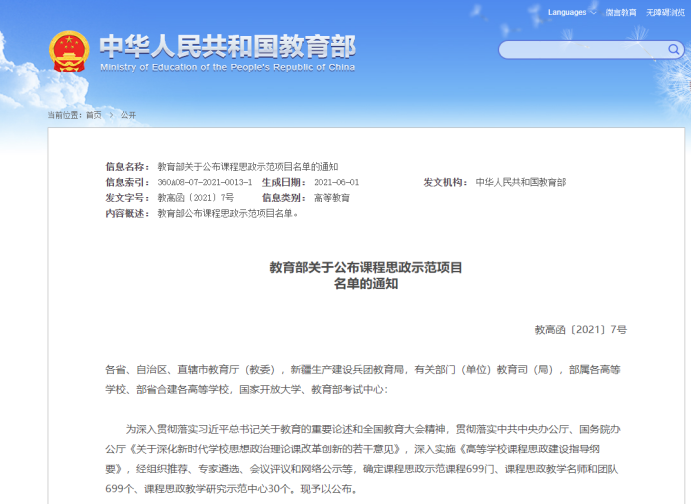Open the Languages dropdown

click(x=566, y=12)
